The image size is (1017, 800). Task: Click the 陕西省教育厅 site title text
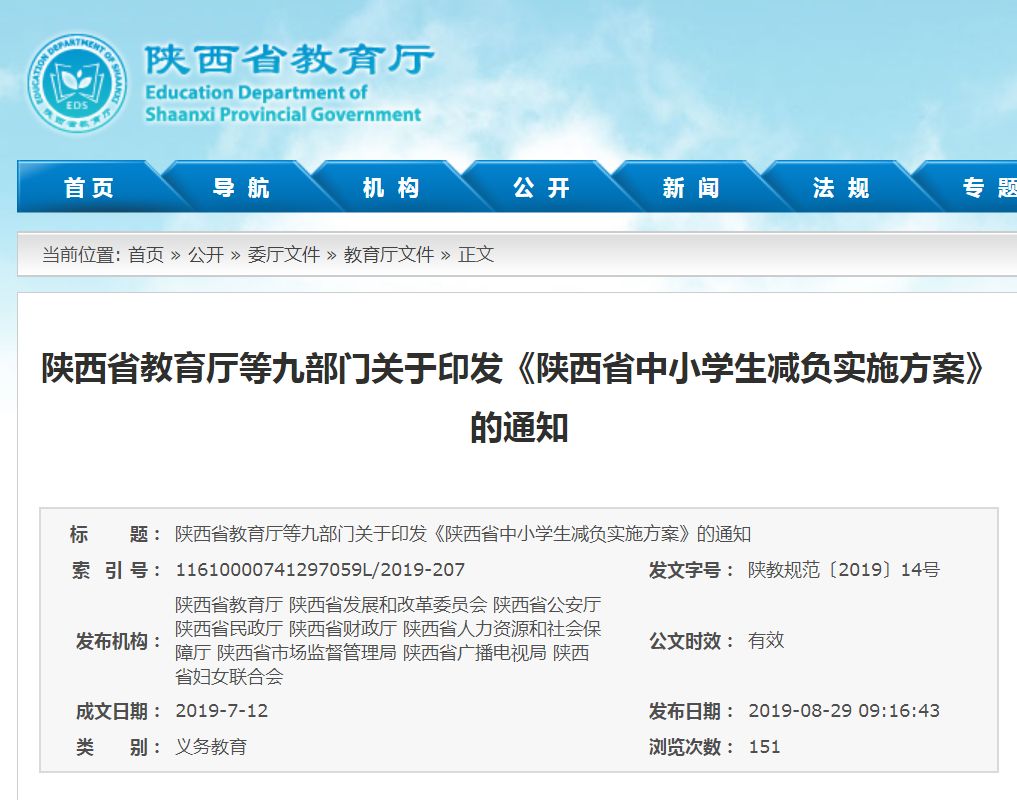point(289,59)
